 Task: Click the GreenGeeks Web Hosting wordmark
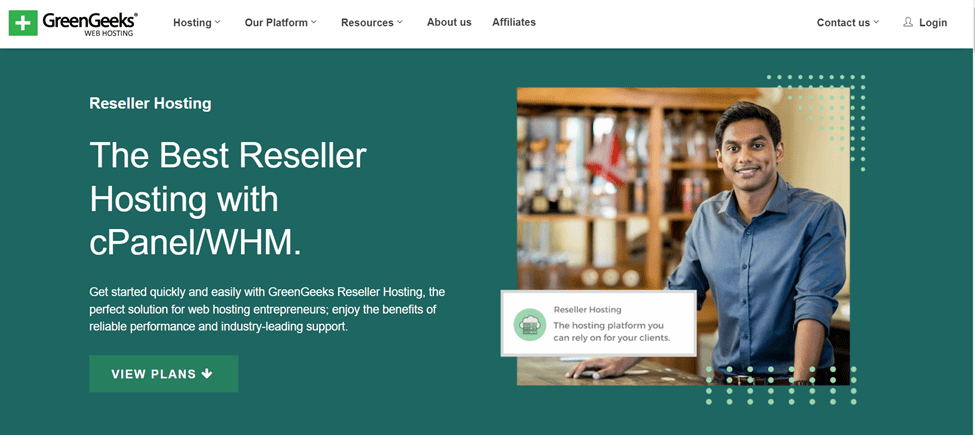click(x=90, y=24)
